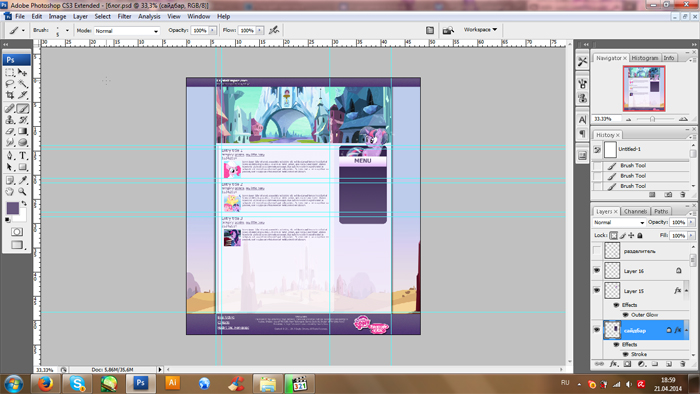This screenshot has width=700, height=394.
Task: Hide the сайдбар layer
Action: point(597,330)
